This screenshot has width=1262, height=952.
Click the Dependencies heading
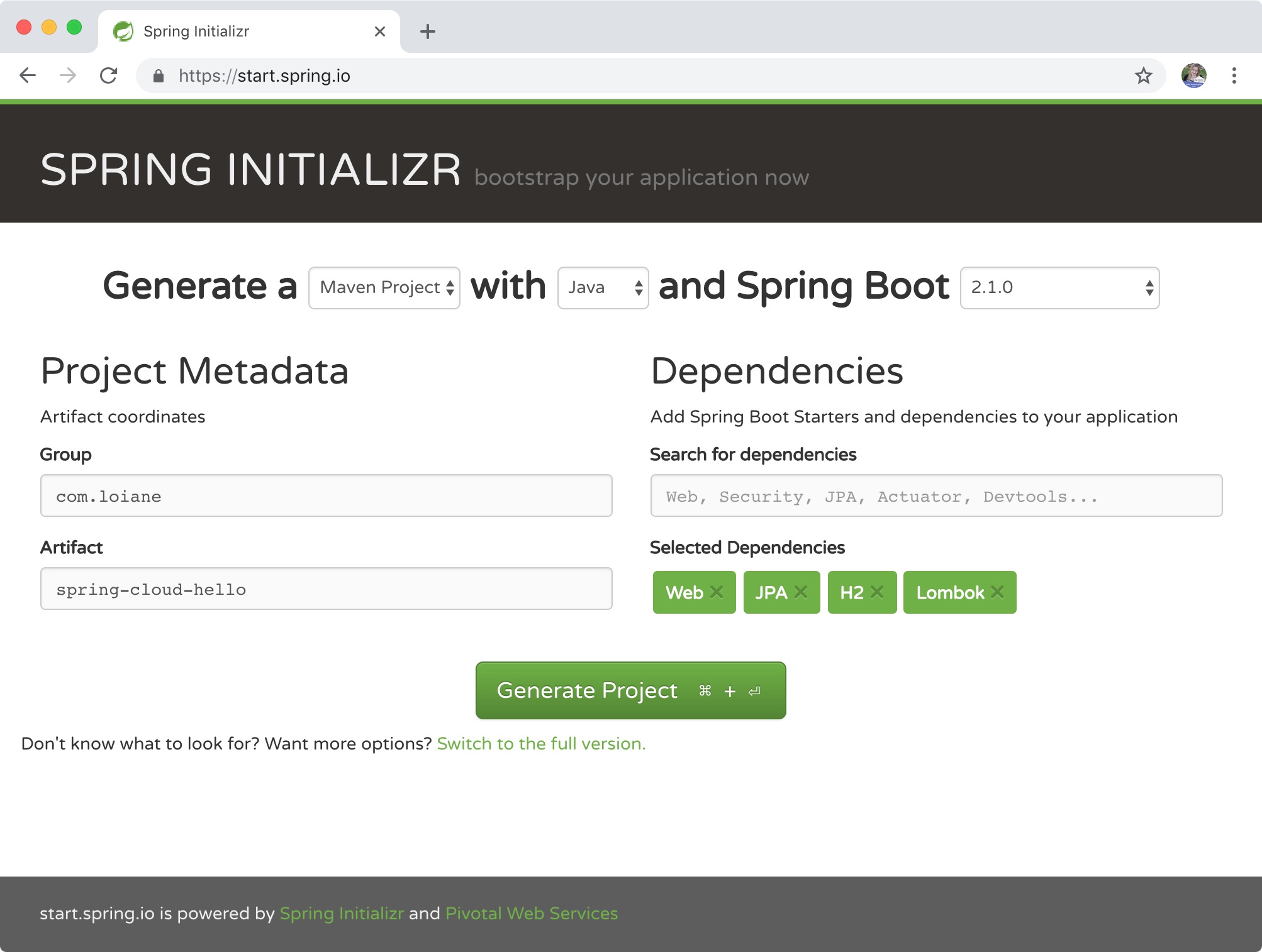coord(777,371)
